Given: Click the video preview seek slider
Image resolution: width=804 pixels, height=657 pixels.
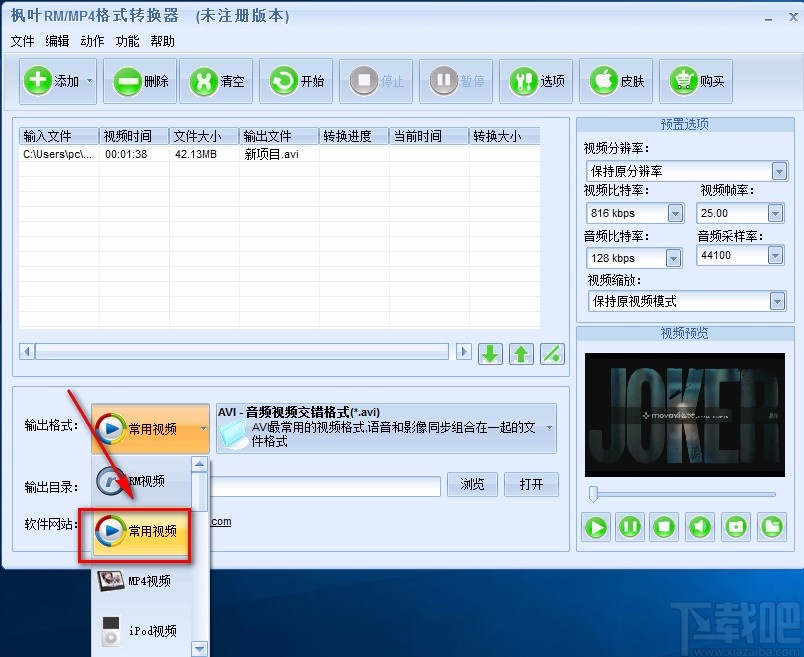Looking at the screenshot, I should tap(682, 494).
